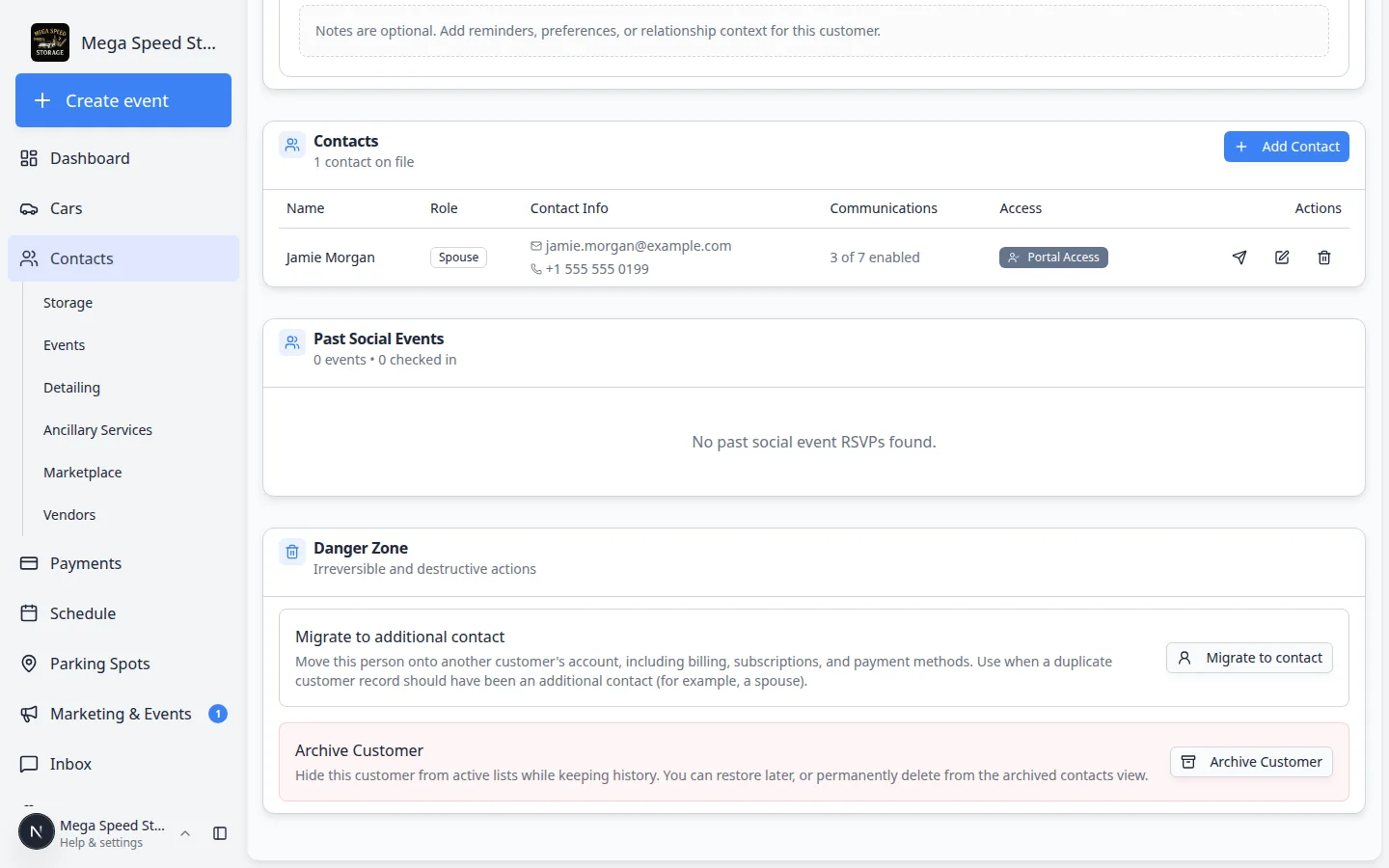Send message to Jamie Morgan via paper-plane icon
1389x868 pixels.
pyautogui.click(x=1239, y=258)
